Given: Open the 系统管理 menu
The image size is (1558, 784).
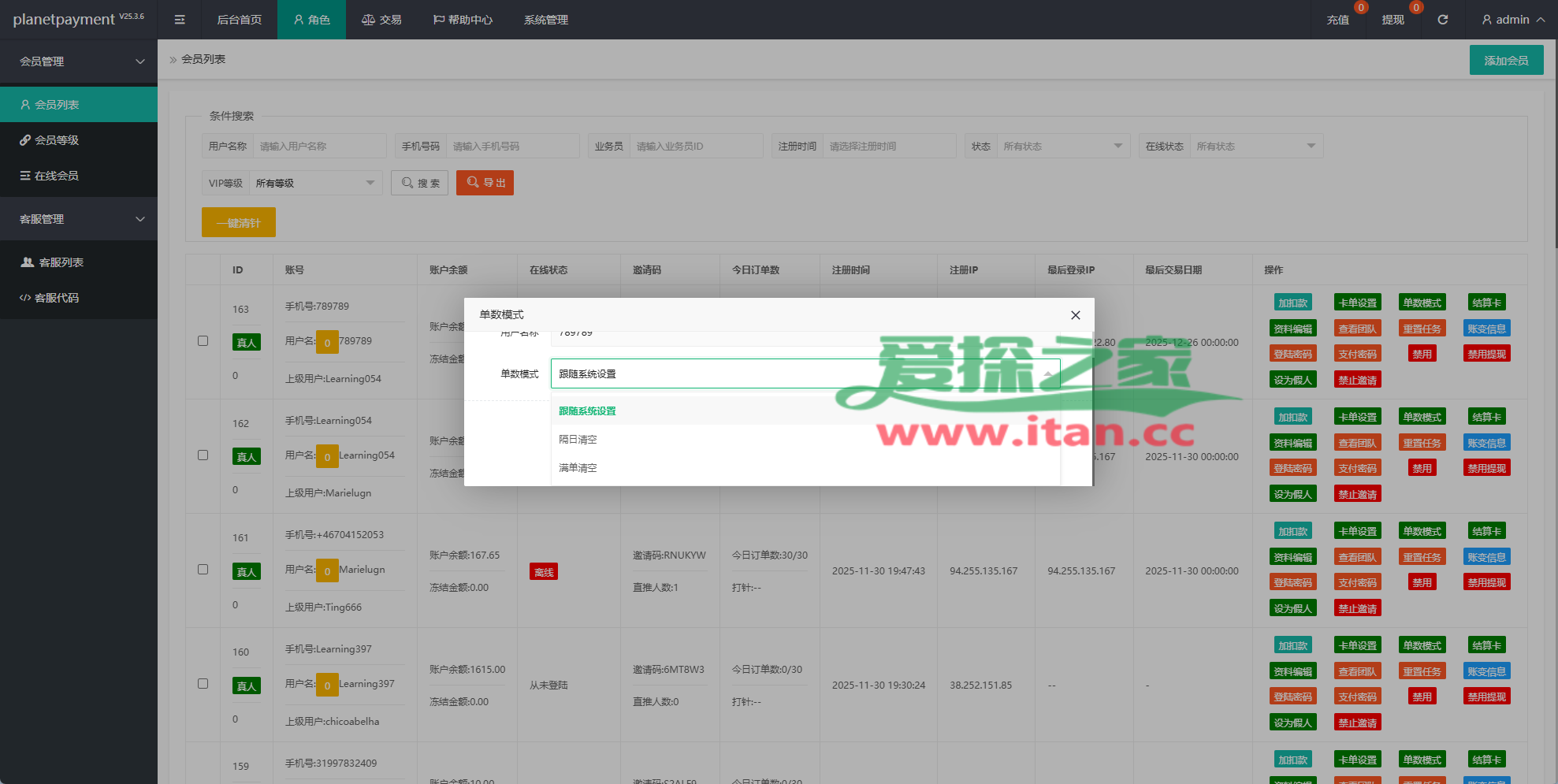Looking at the screenshot, I should pos(545,20).
